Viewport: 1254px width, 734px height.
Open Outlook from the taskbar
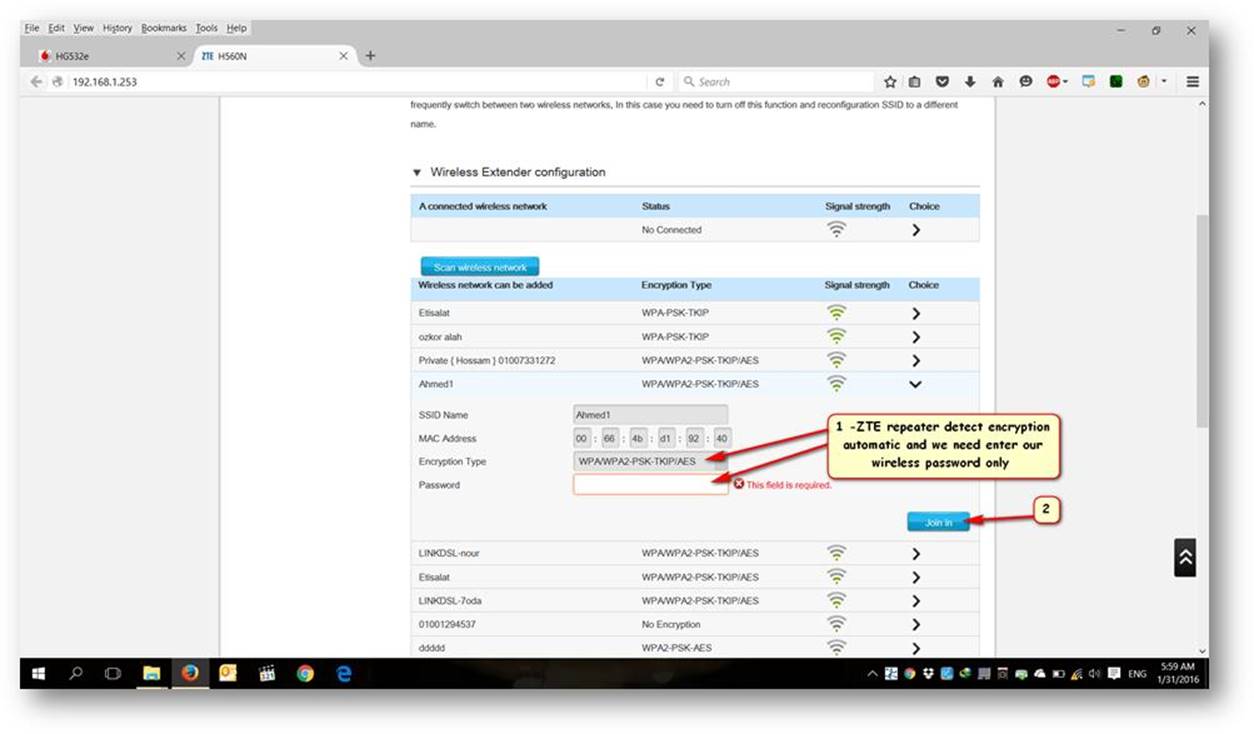(x=228, y=674)
